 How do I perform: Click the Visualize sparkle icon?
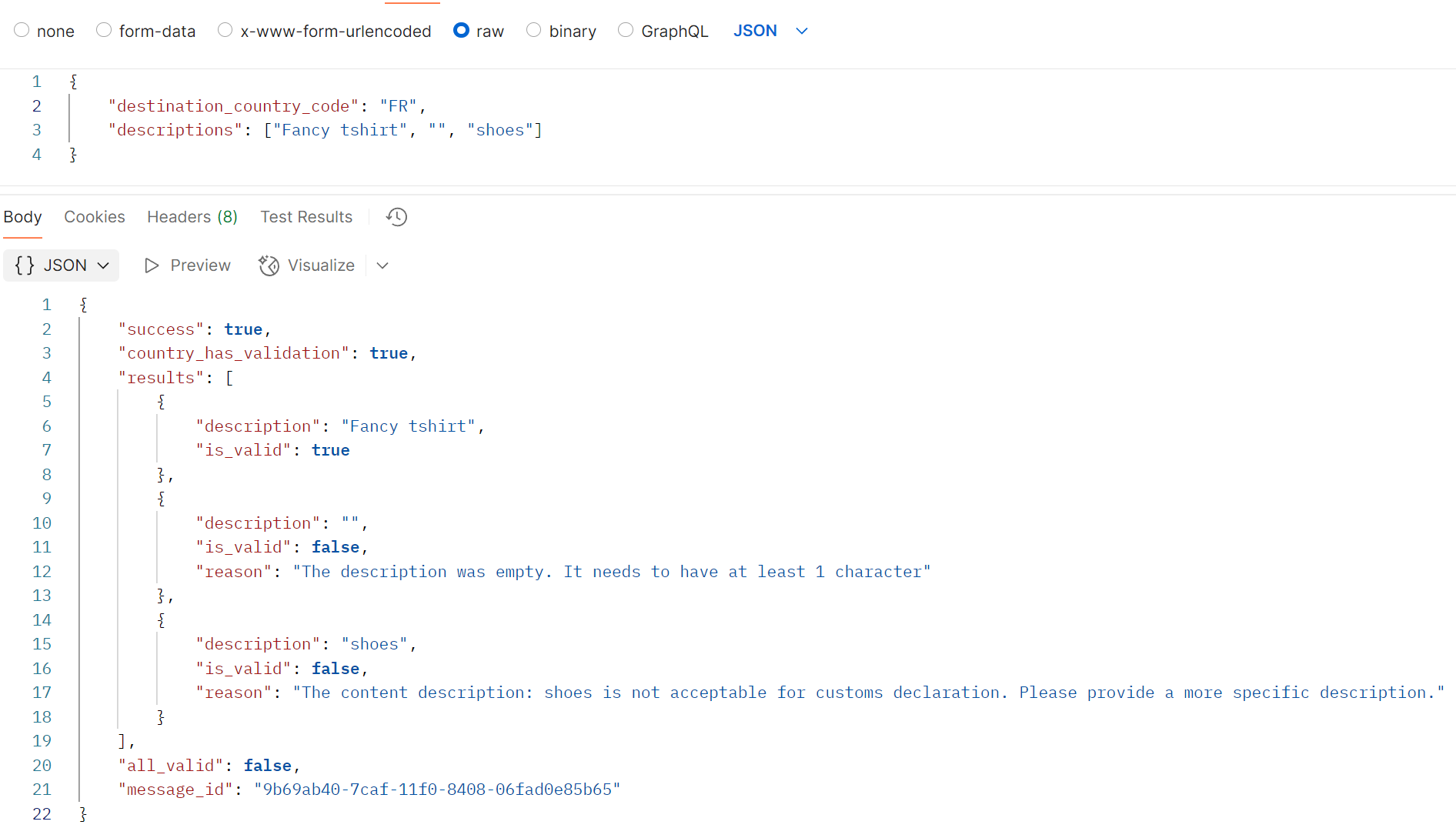coord(269,265)
